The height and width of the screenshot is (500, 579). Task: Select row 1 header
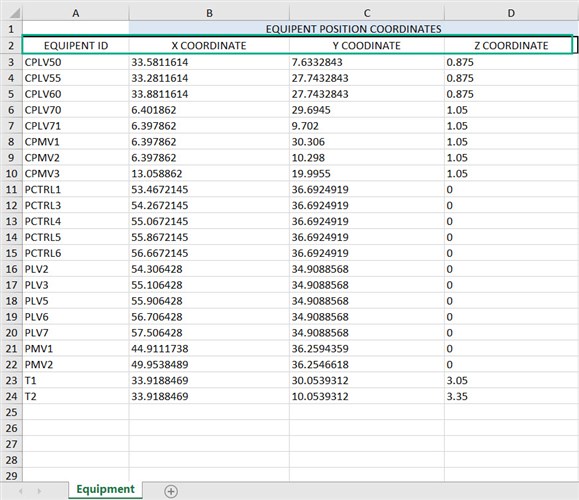[x=11, y=29]
